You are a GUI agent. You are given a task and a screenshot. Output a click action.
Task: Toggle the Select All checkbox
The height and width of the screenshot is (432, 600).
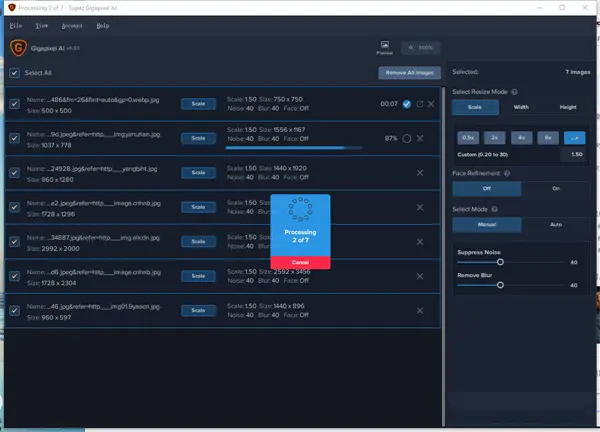(14, 73)
